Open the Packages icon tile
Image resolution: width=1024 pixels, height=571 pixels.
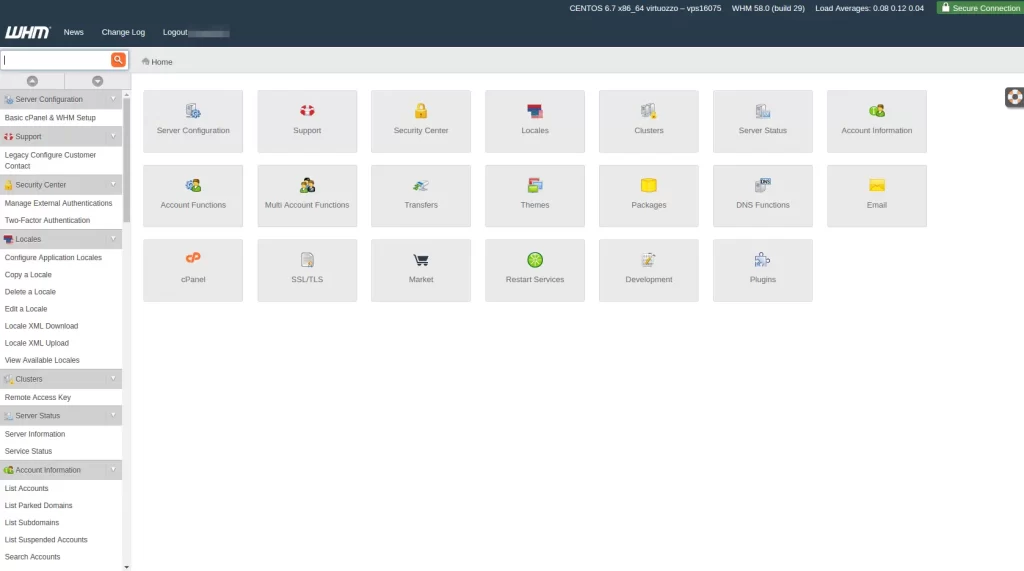tap(649, 185)
